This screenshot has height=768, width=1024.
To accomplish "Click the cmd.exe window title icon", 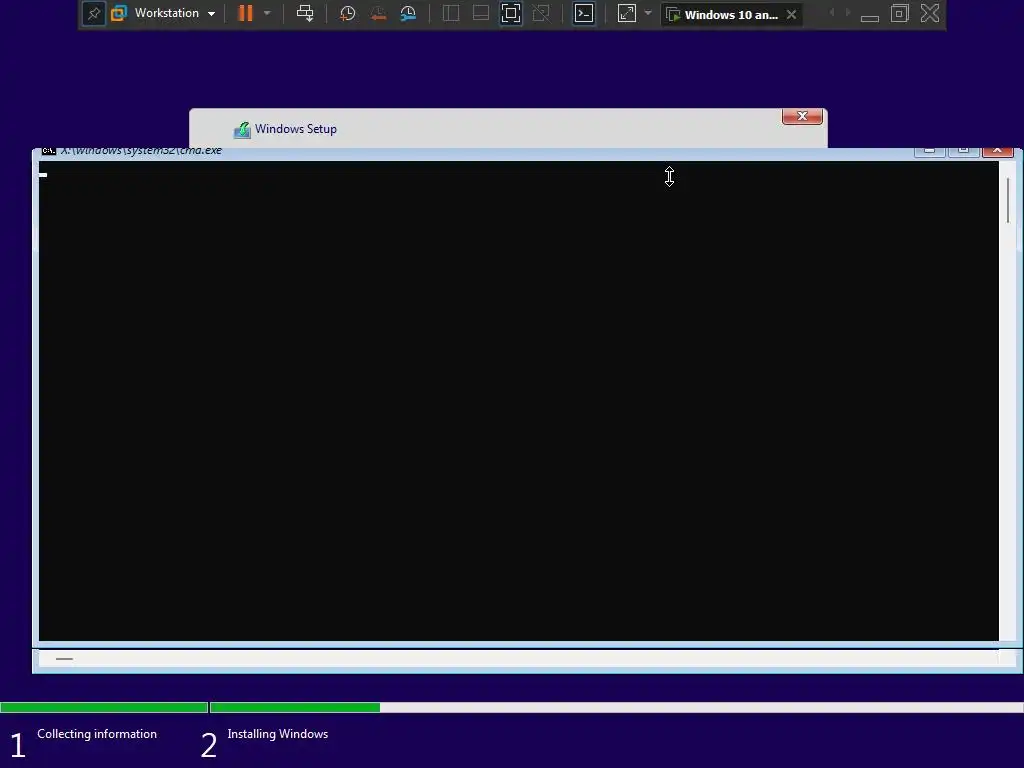I will [48, 151].
